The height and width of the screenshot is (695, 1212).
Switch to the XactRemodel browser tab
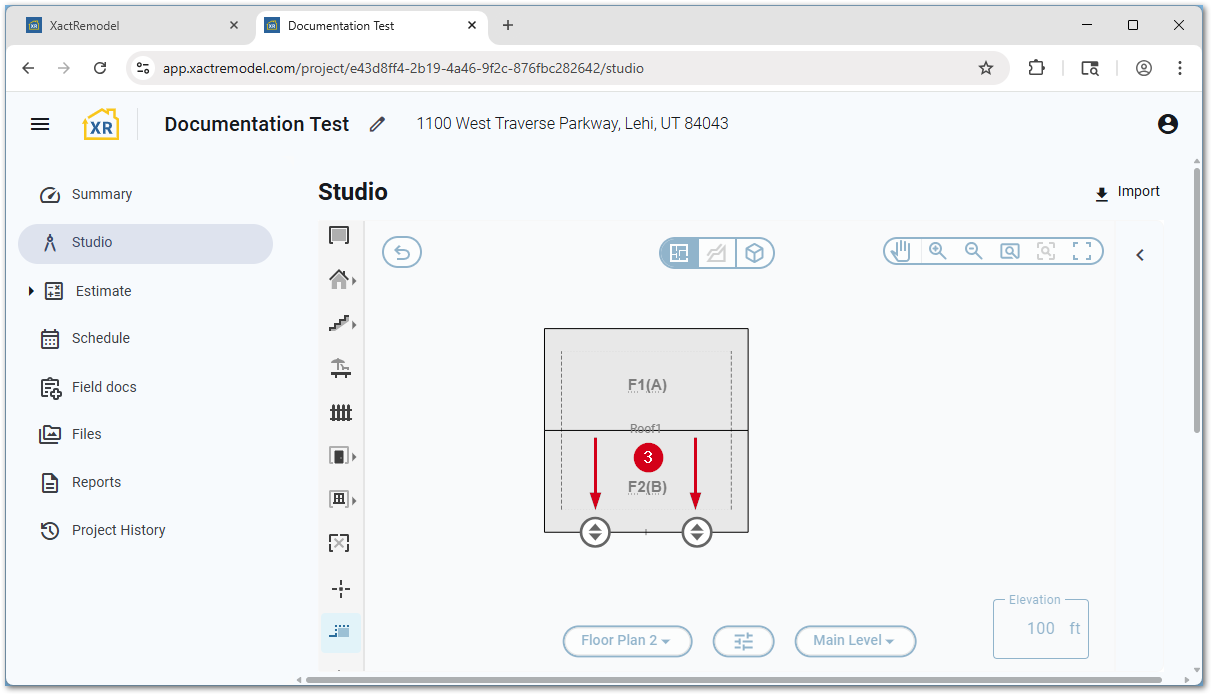point(130,26)
